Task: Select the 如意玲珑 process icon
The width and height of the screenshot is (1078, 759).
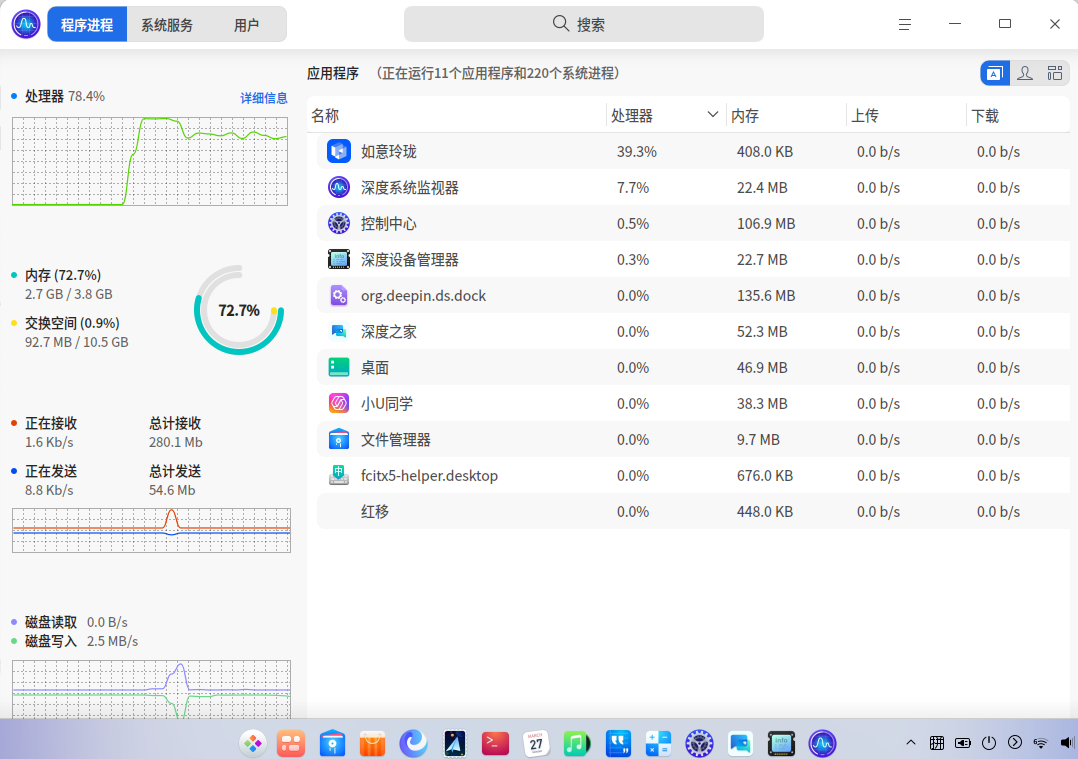Action: point(339,151)
